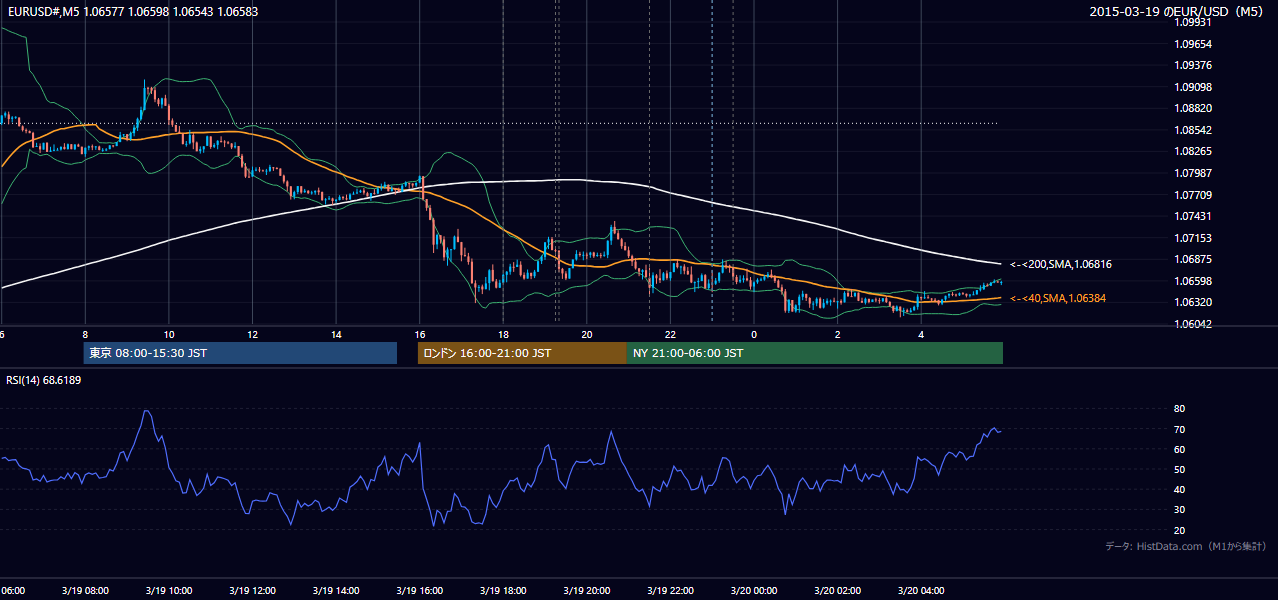Click price axis value 1.06598

[1193, 281]
